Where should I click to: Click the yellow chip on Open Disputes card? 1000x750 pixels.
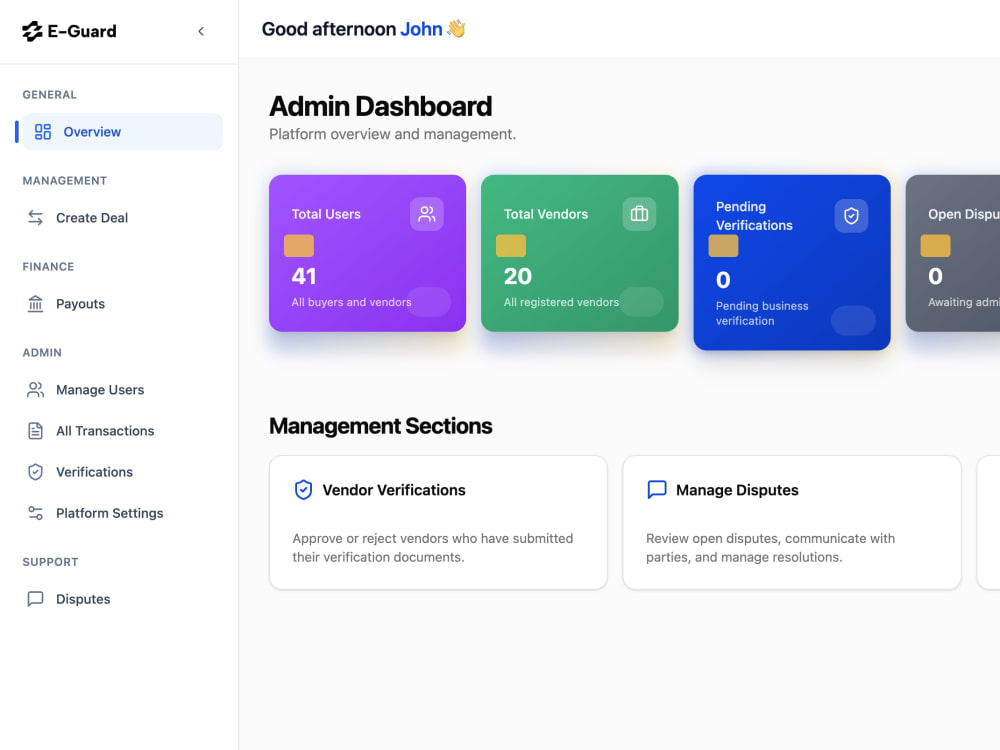(x=936, y=246)
